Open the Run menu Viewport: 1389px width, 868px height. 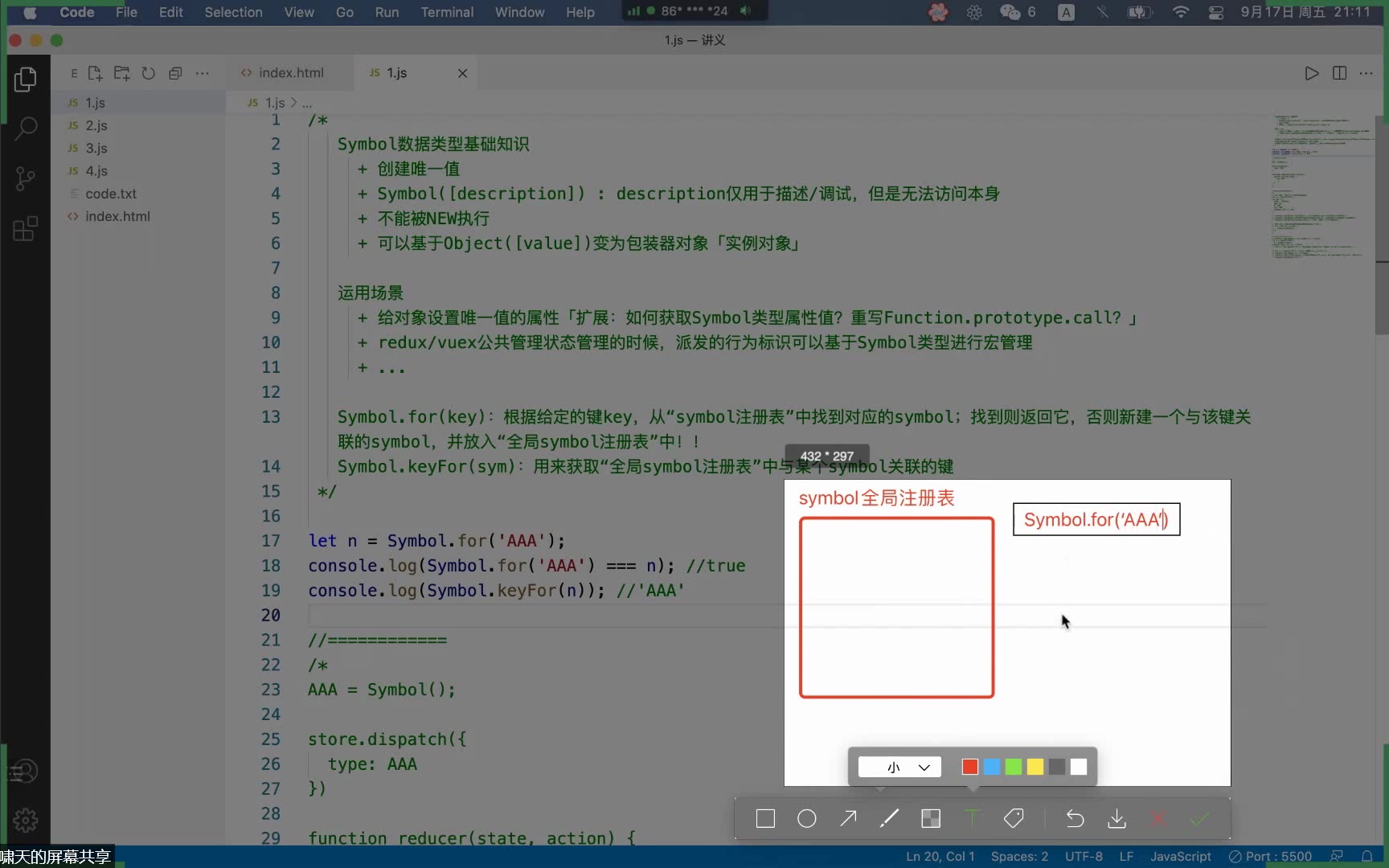click(387, 12)
